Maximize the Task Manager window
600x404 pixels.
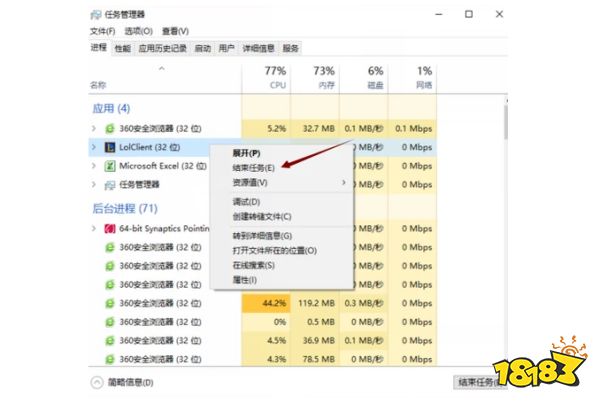coord(469,14)
